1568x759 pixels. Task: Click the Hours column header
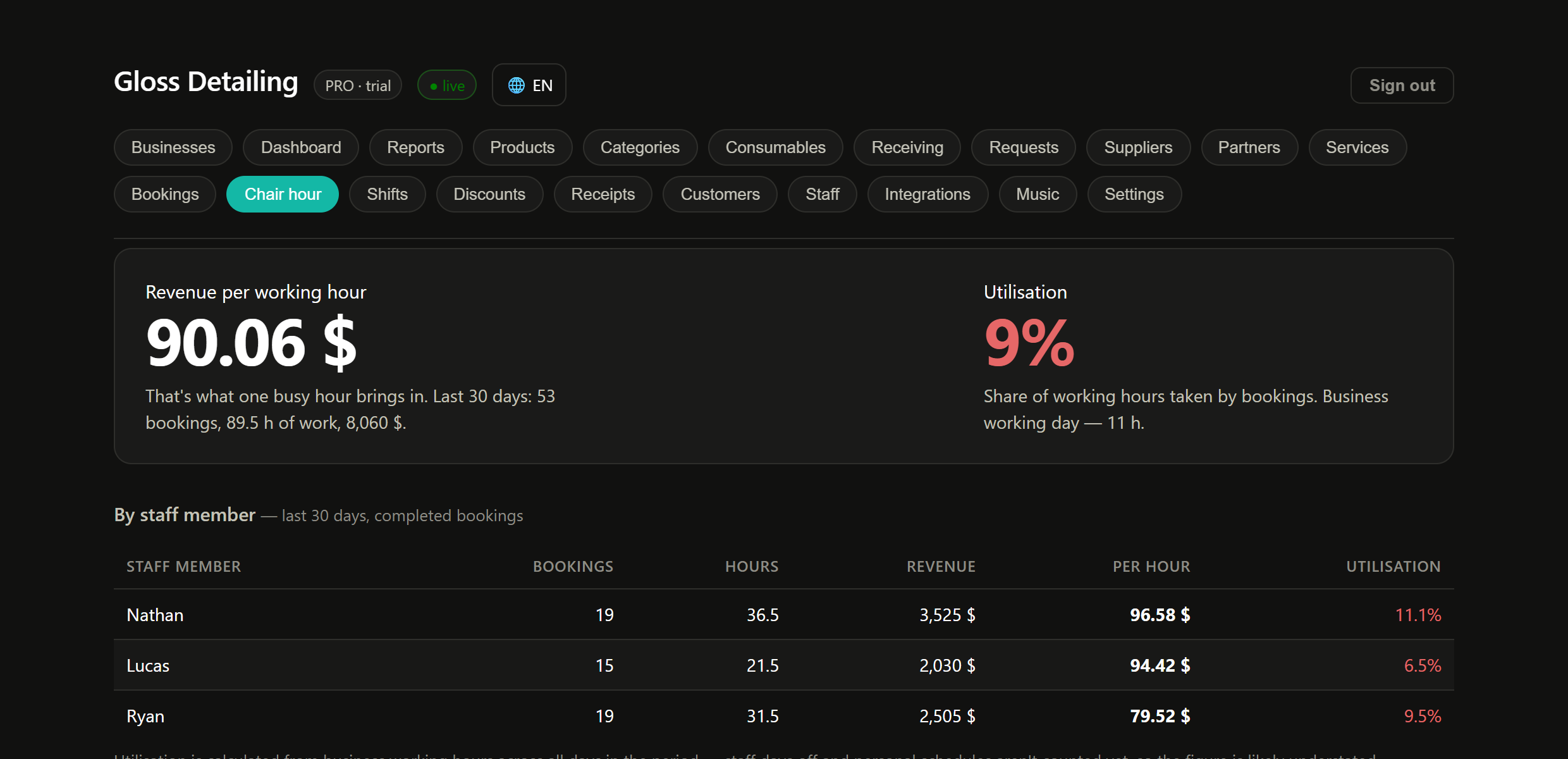click(752, 567)
